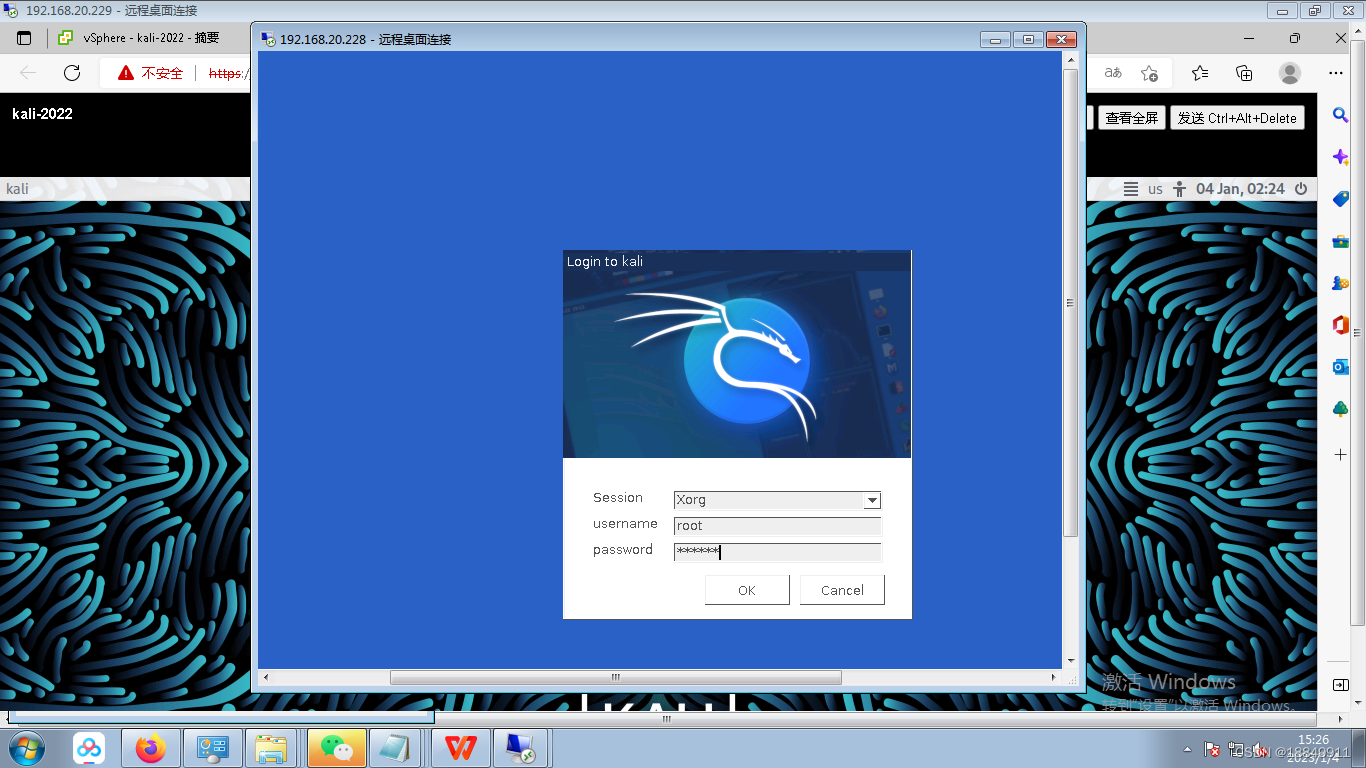Expand the hamburger menu on the Kali greeter
The height and width of the screenshot is (768, 1366).
1132,188
